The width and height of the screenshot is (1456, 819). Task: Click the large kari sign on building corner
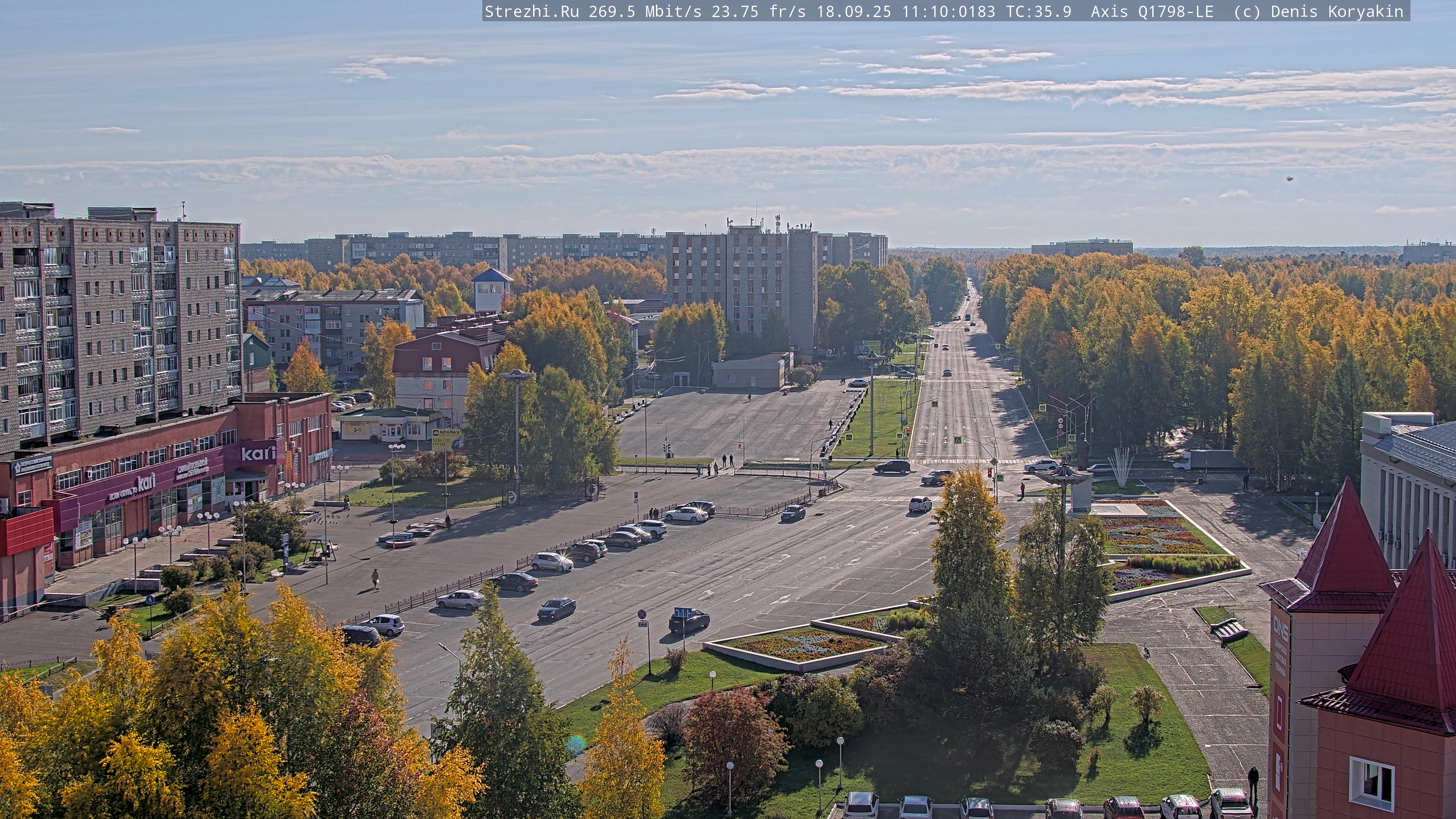[x=258, y=453]
